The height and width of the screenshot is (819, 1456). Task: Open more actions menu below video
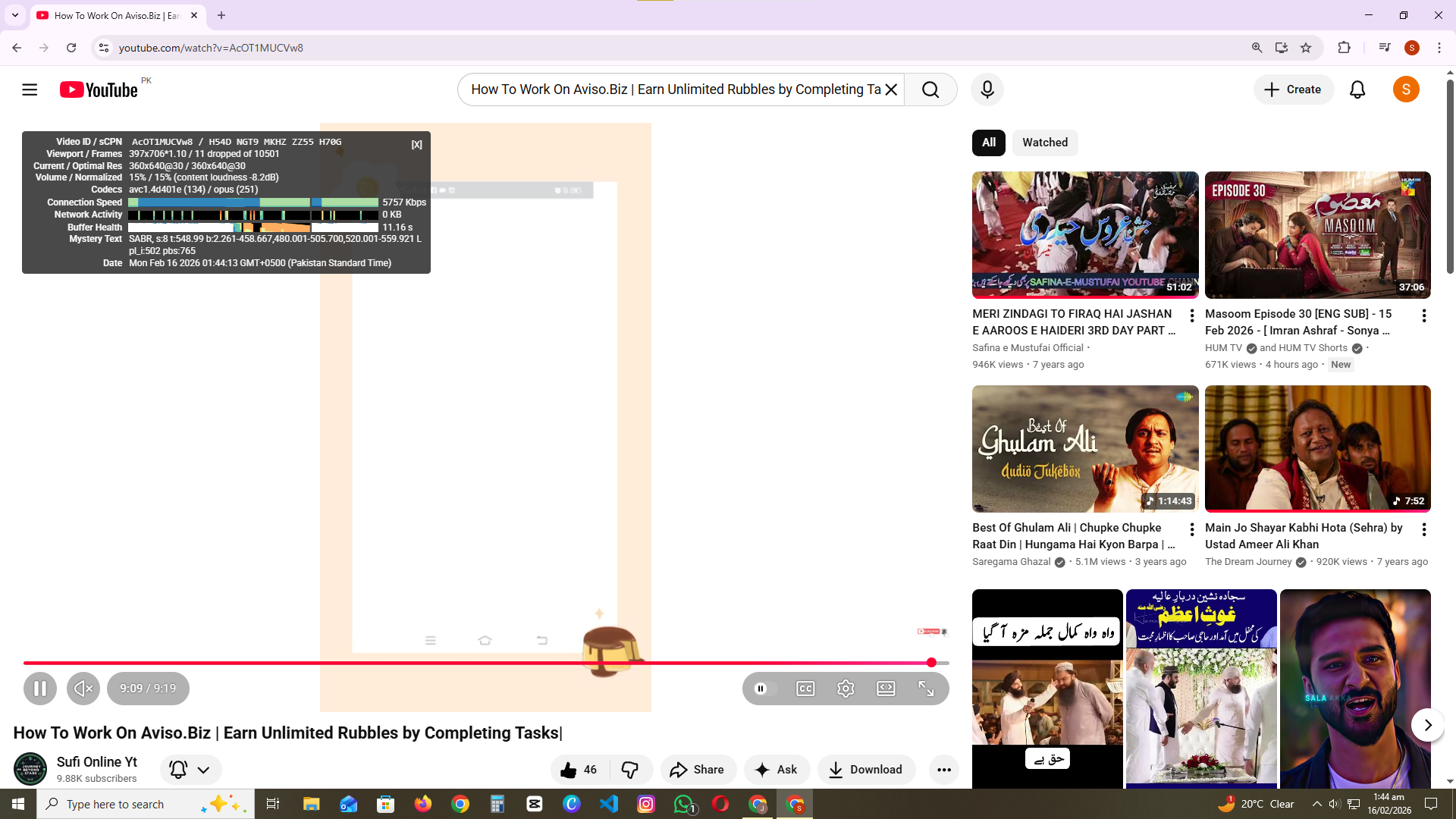pos(943,770)
